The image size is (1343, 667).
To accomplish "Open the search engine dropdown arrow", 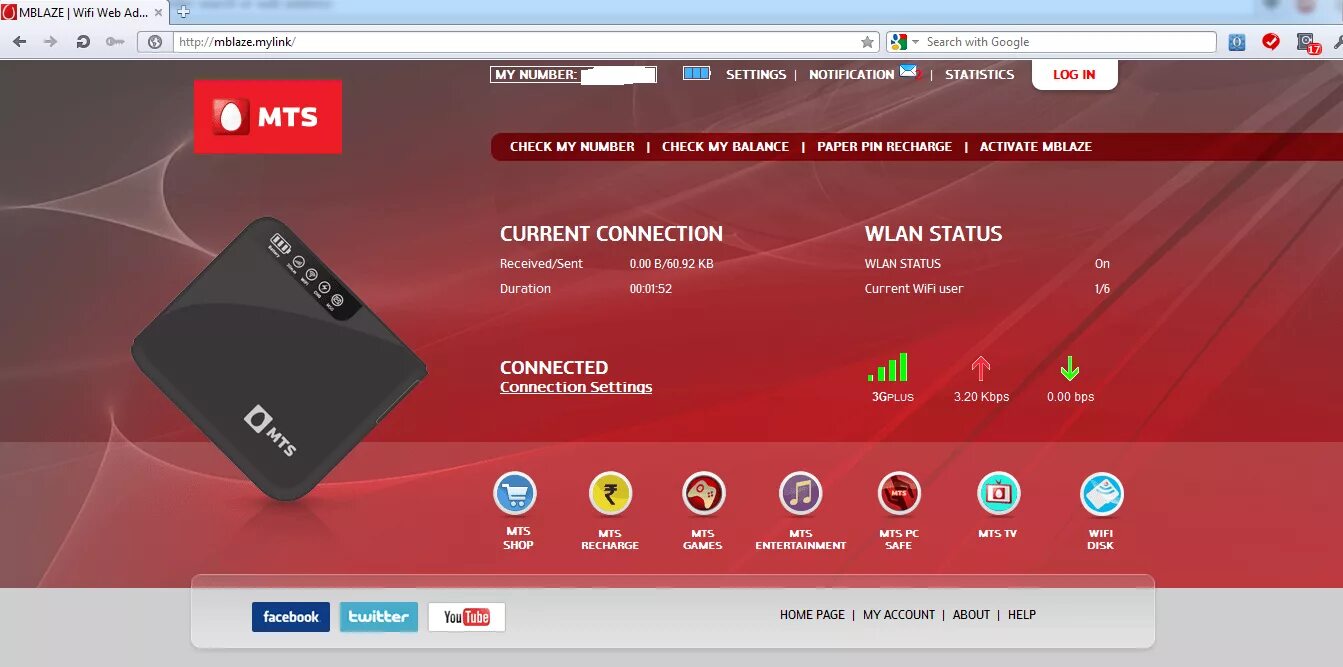I will 915,42.
